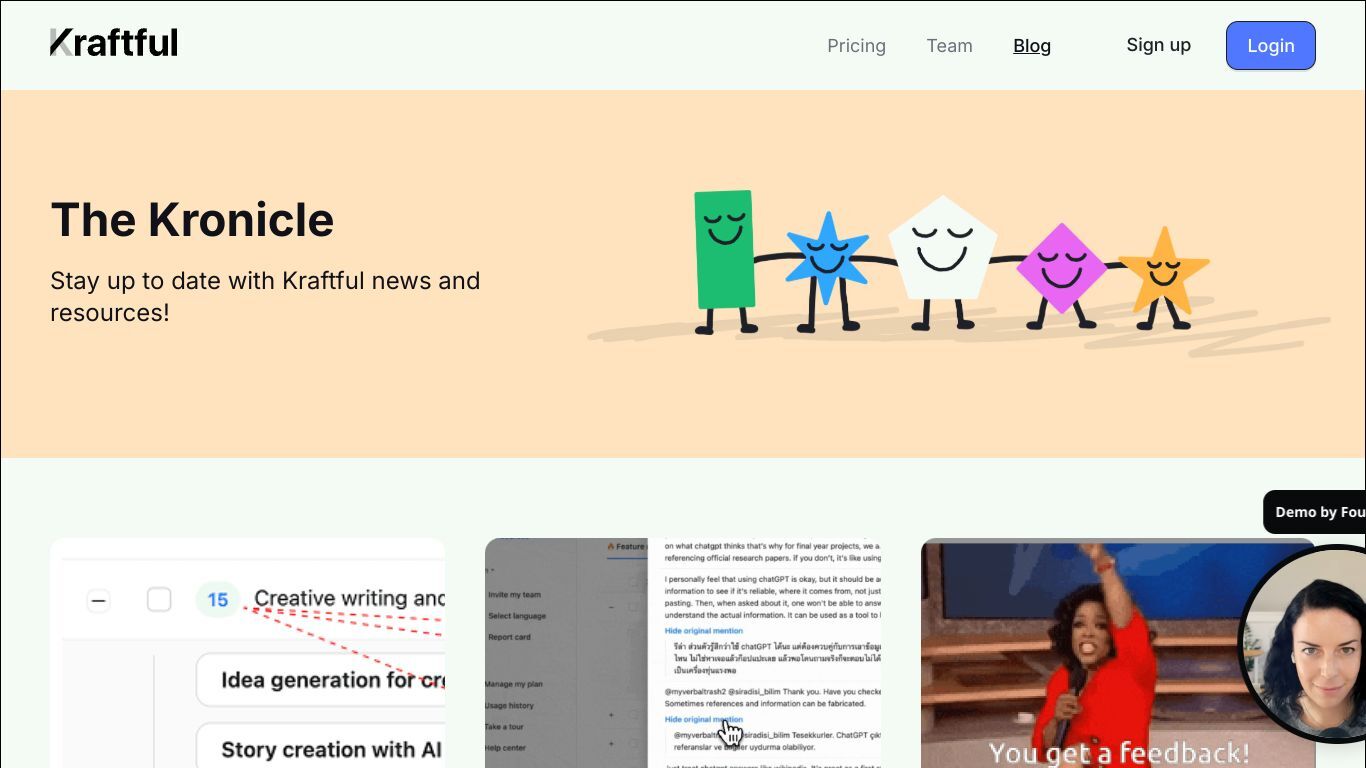The width and height of the screenshot is (1366, 768).
Task: Select 'Idea generation' item in first card
Action: pos(321,680)
